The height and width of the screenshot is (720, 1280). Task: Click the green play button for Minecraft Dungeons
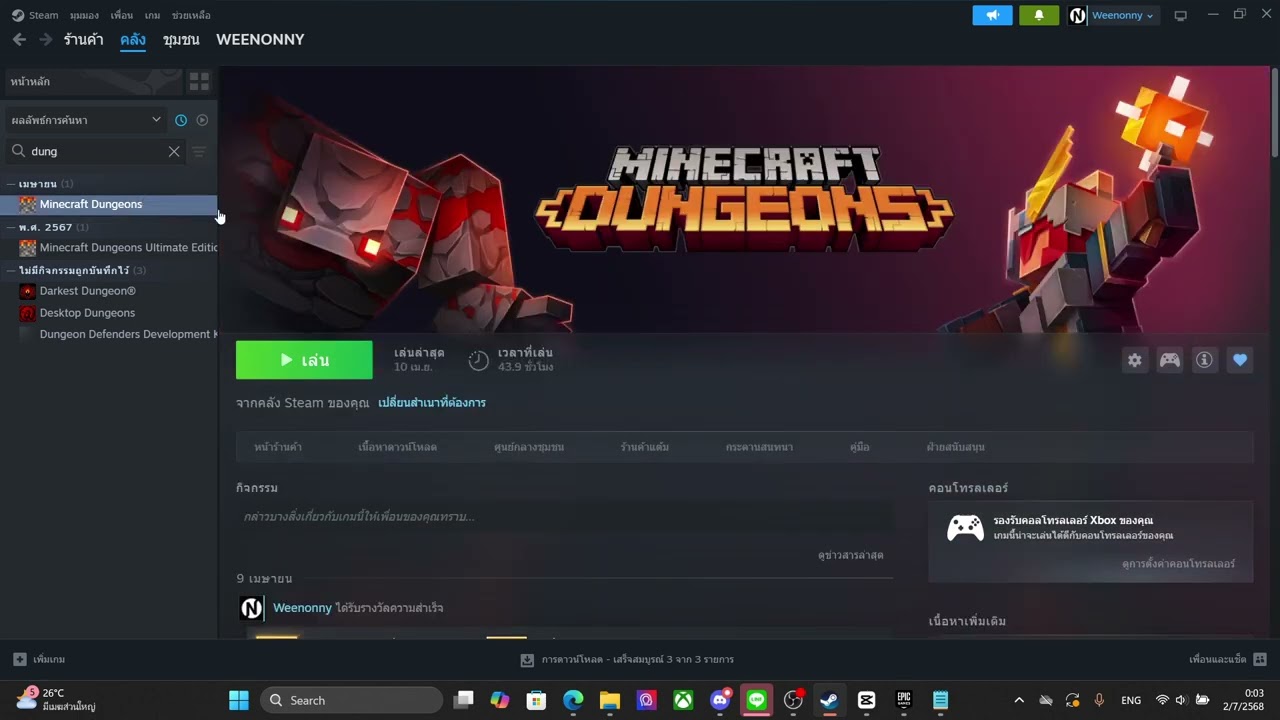304,360
